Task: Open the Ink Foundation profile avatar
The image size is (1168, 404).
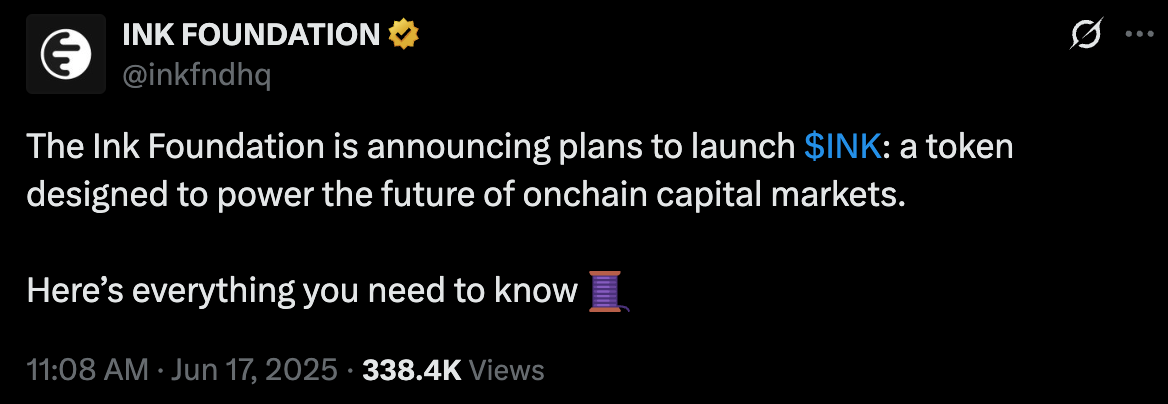Action: pyautogui.click(x=65, y=54)
